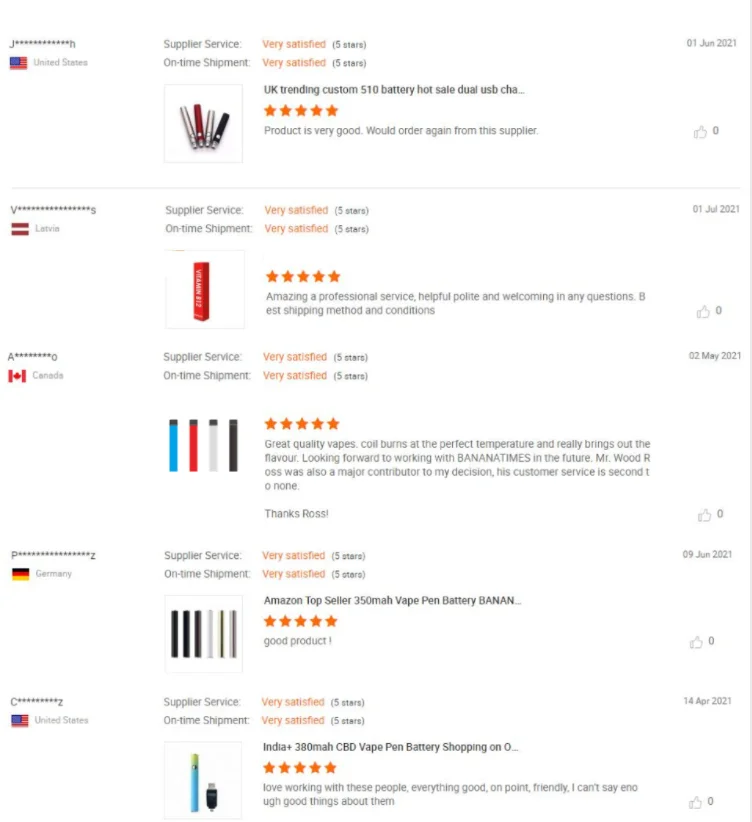View red Vitamin B12 box product thumbnail

(x=204, y=289)
